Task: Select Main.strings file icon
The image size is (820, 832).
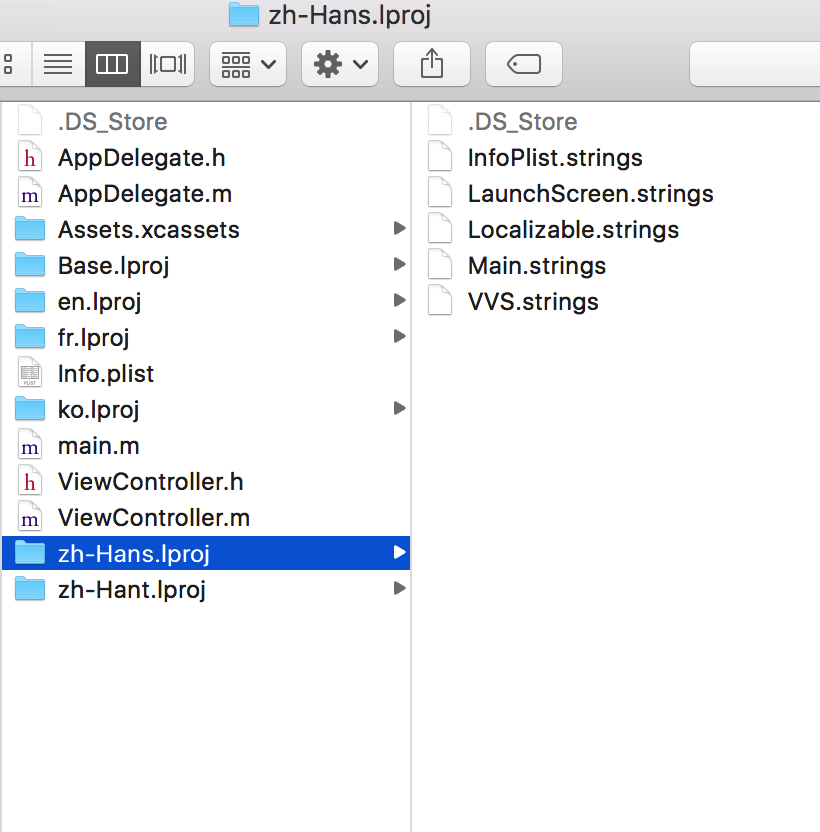Action: point(440,265)
